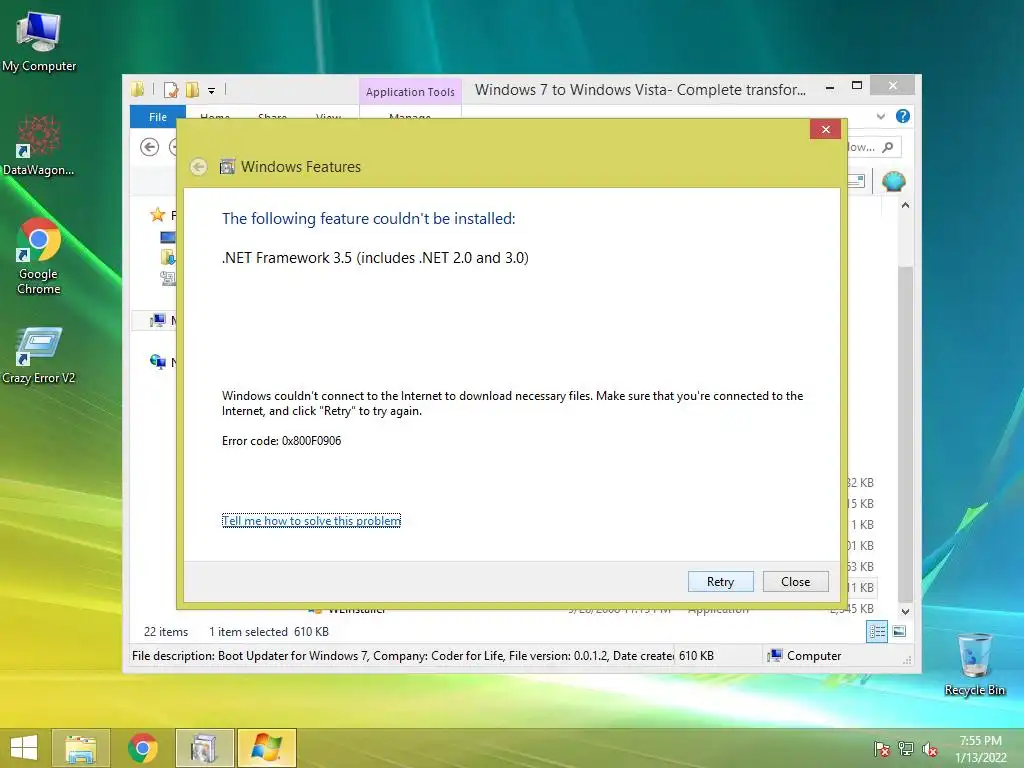The width and height of the screenshot is (1024, 768).
Task: Select the Crazy Error V2 desktop shortcut
Action: (x=39, y=356)
